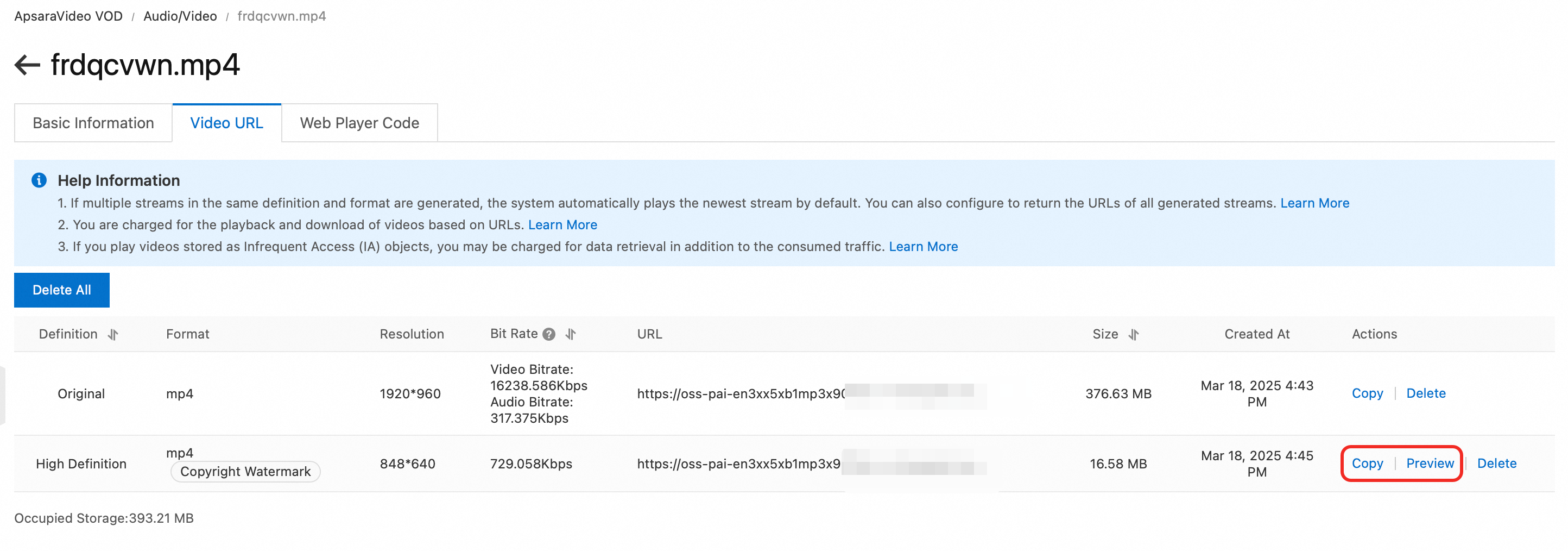Open Learn More about multiple streams

coord(1315,204)
